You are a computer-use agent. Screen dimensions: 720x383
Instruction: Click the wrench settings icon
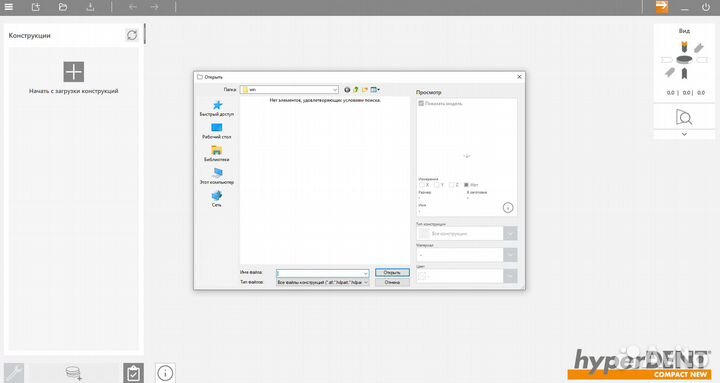click(x=14, y=373)
